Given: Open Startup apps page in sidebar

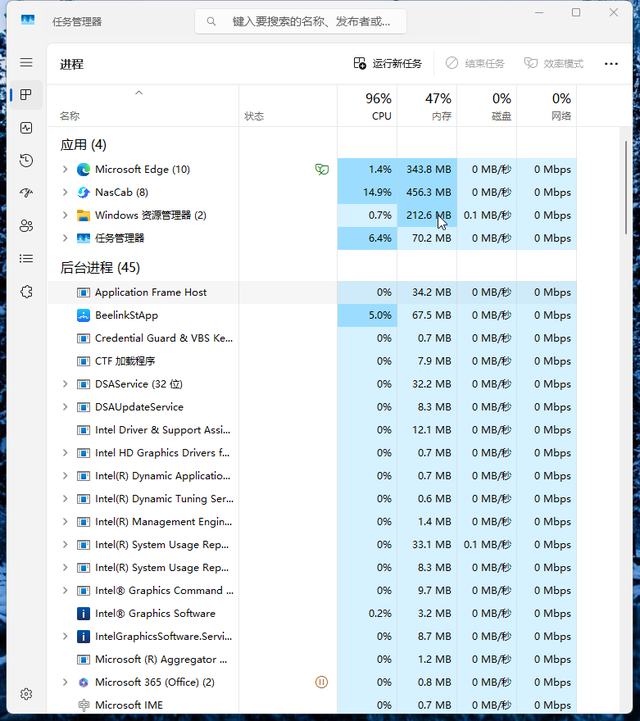Looking at the screenshot, I should [26, 193].
